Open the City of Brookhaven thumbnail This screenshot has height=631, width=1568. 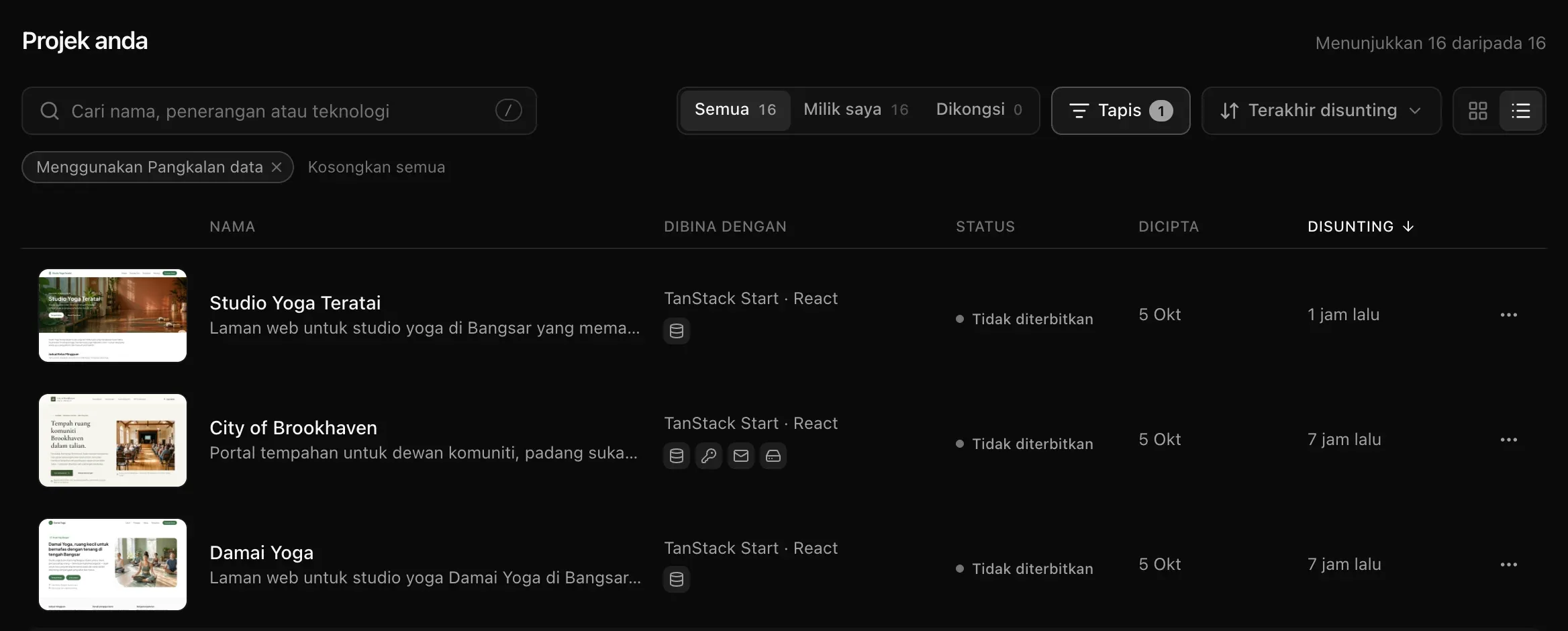pyautogui.click(x=113, y=440)
